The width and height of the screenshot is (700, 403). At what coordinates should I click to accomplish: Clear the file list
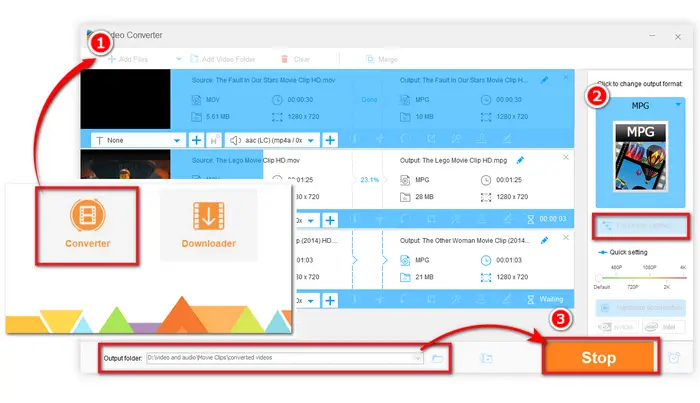click(x=295, y=59)
